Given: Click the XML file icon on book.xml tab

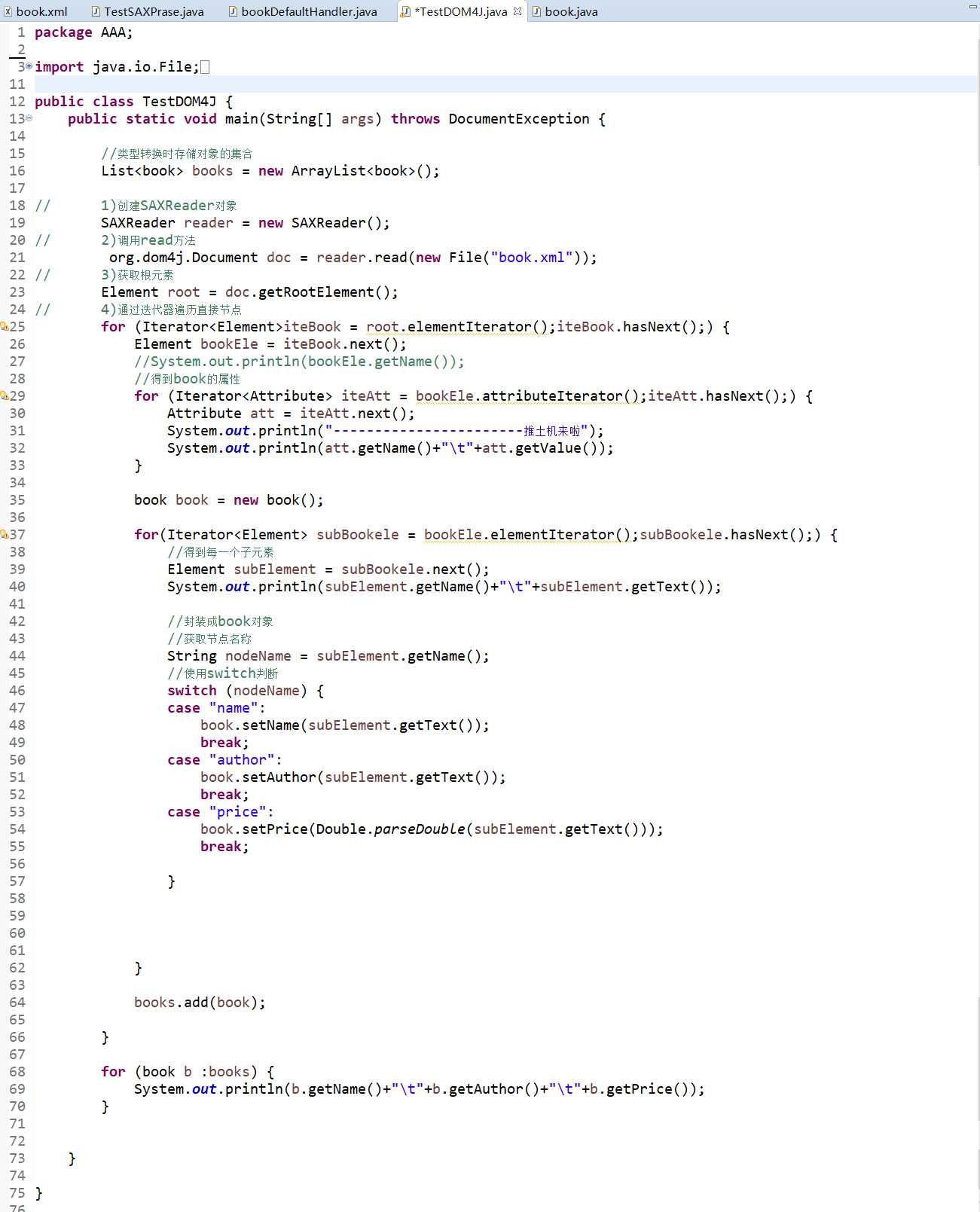Looking at the screenshot, I should point(8,11).
